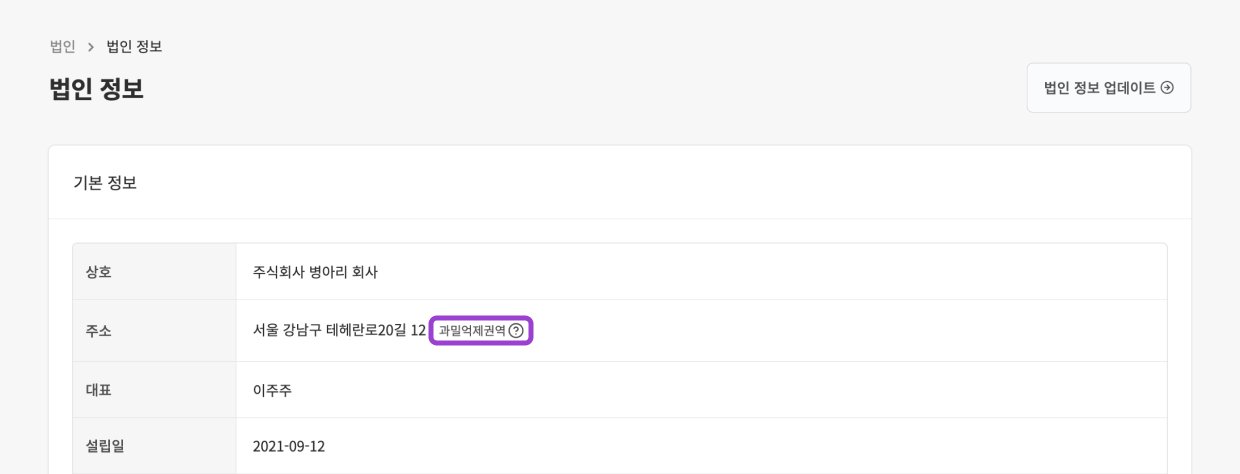Go to 법인 in the breadcrumb

coord(63,46)
